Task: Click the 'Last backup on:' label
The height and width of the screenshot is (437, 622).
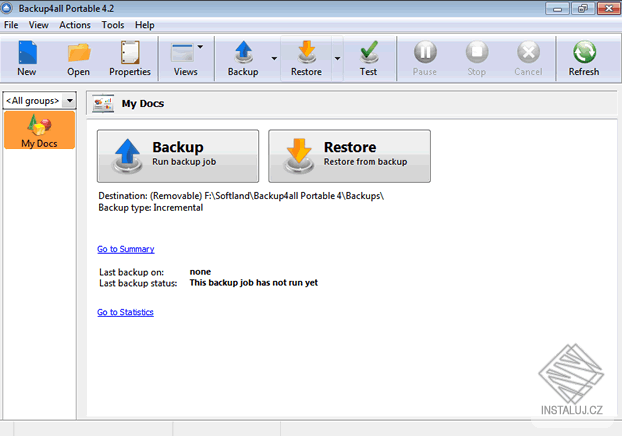Action: point(131,272)
